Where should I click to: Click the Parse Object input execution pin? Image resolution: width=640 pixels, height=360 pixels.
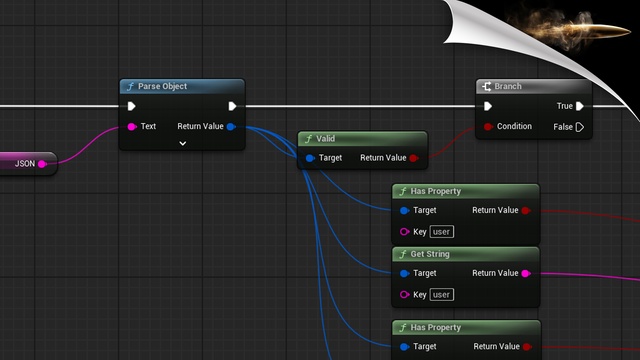(131, 106)
